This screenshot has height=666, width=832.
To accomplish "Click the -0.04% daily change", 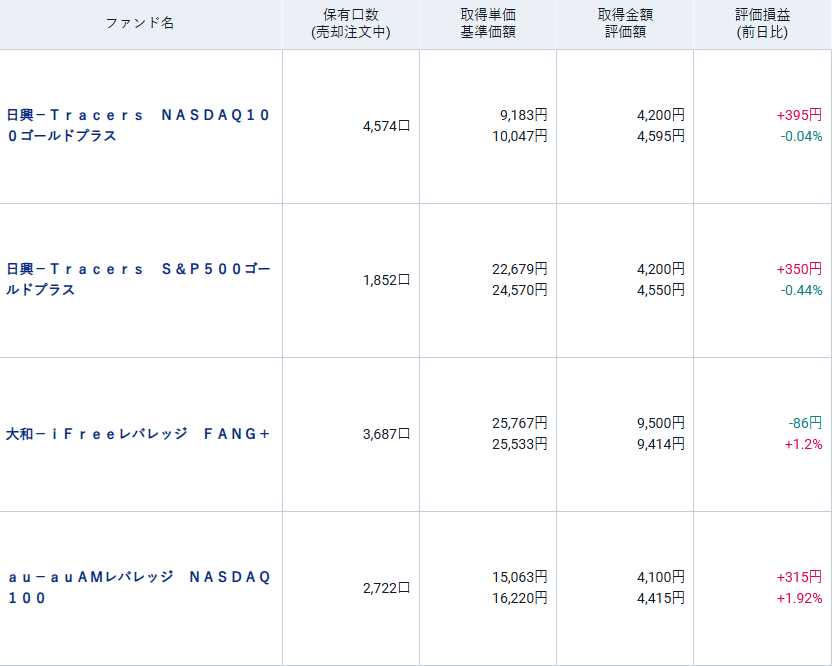I will (801, 136).
